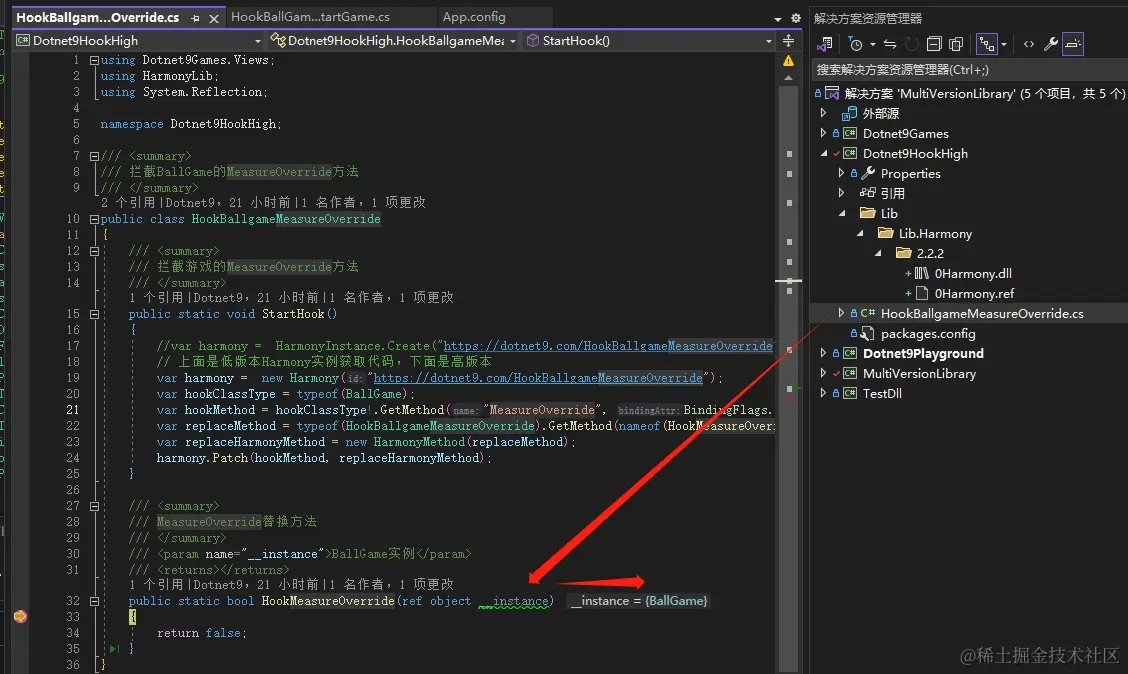Collapse the StartHook method at line 15

[94, 314]
